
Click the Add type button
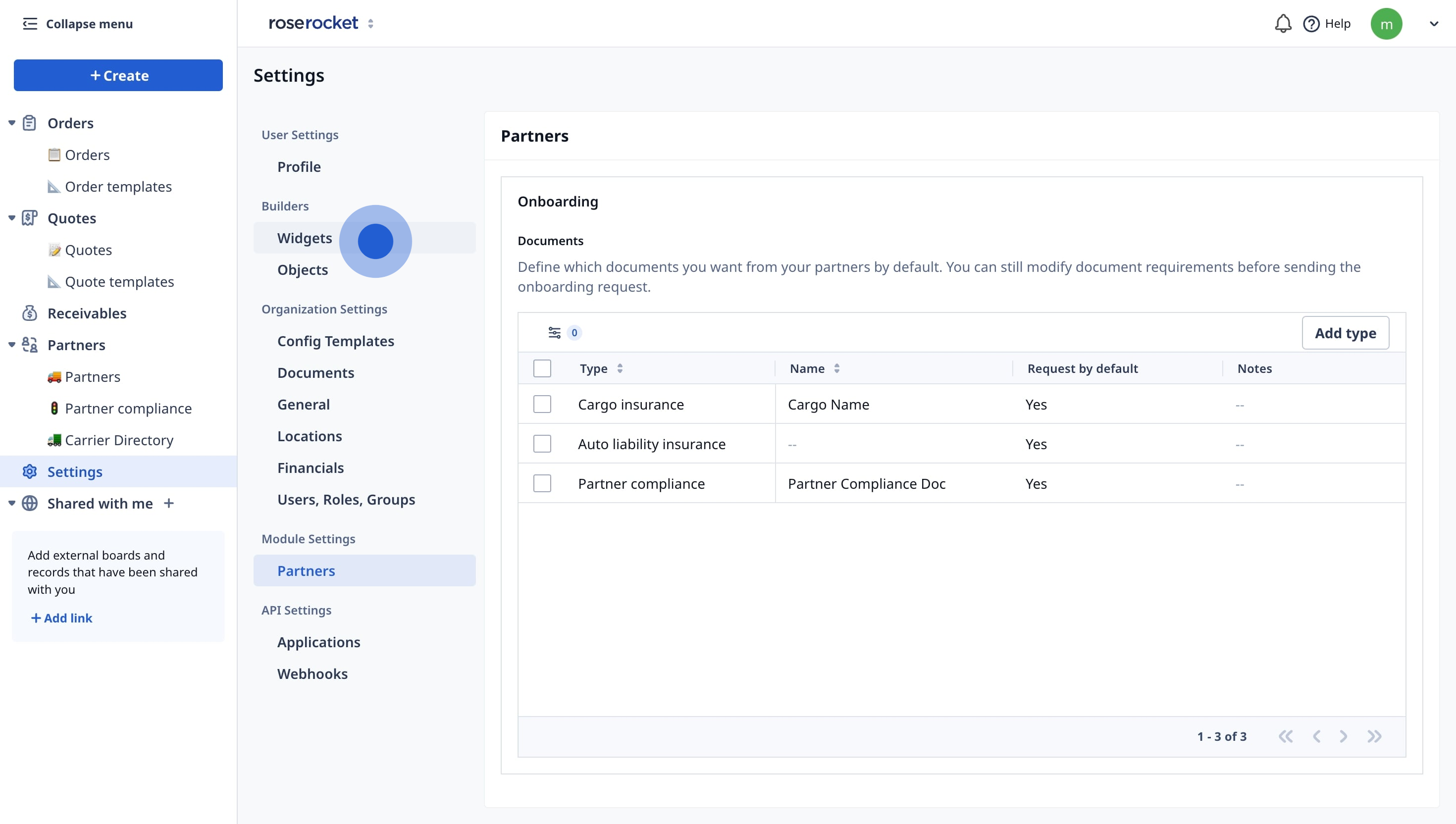1345,333
